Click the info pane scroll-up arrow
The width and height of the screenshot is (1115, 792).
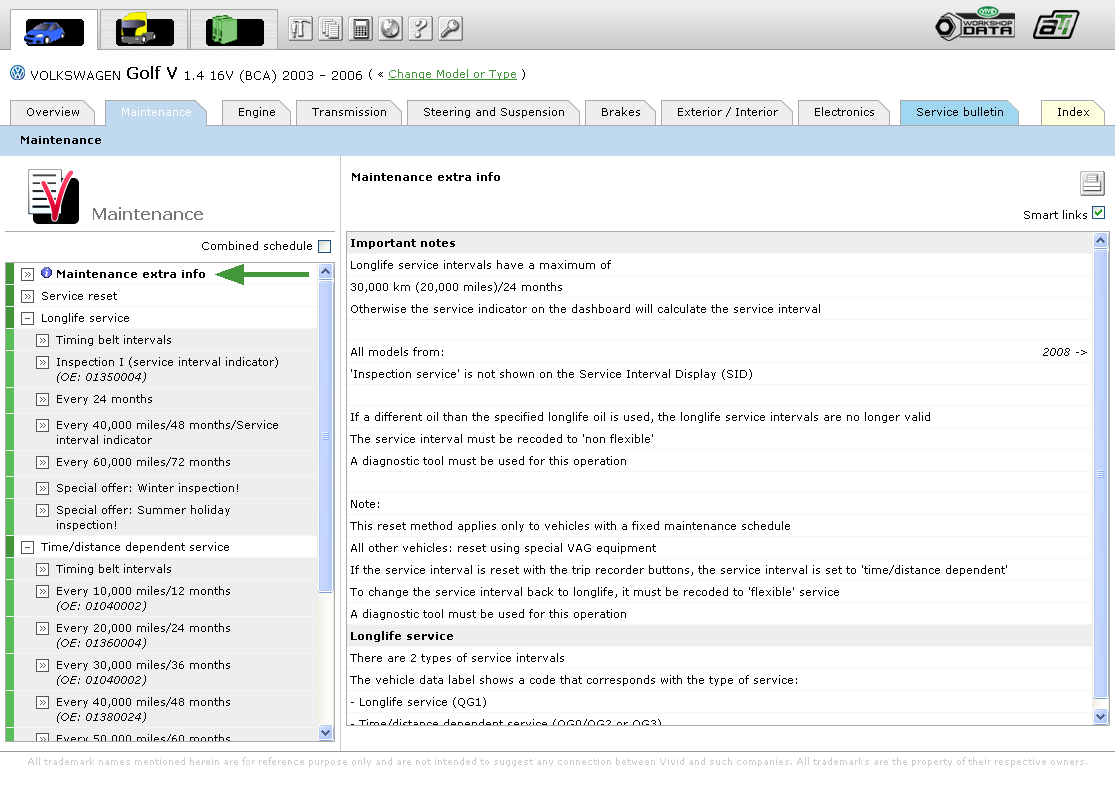[x=1100, y=240]
